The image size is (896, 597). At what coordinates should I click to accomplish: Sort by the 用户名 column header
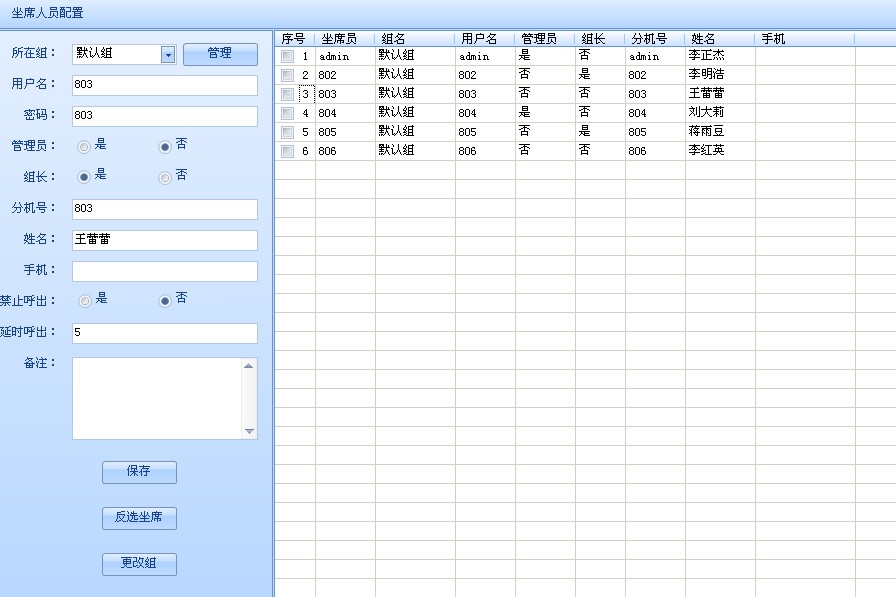tap(485, 39)
